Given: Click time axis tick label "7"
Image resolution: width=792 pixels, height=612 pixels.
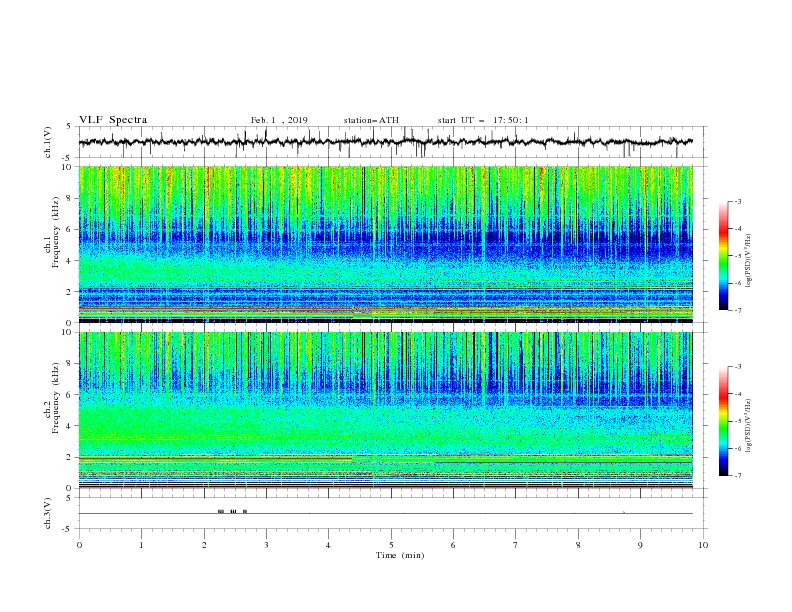Looking at the screenshot, I should [x=516, y=545].
